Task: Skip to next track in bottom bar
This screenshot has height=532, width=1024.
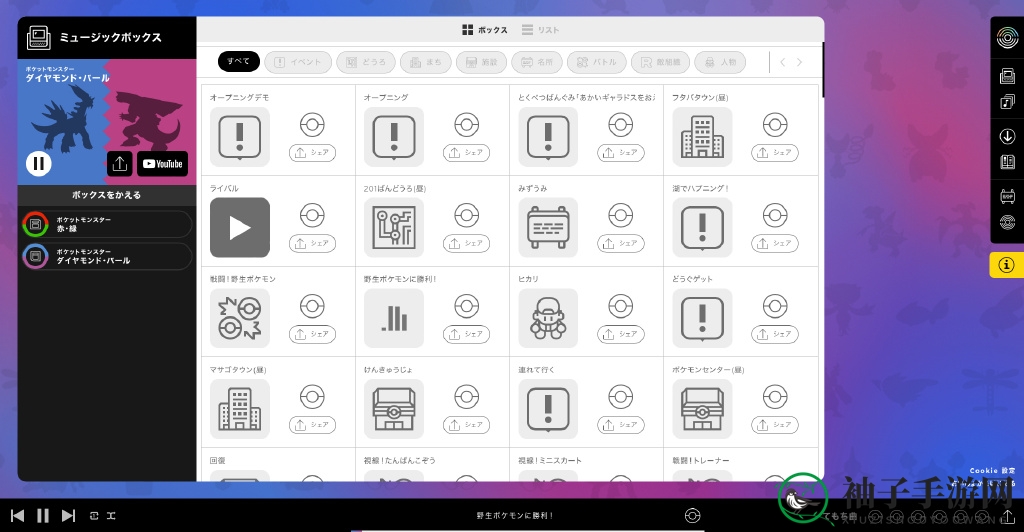Action: [x=68, y=516]
